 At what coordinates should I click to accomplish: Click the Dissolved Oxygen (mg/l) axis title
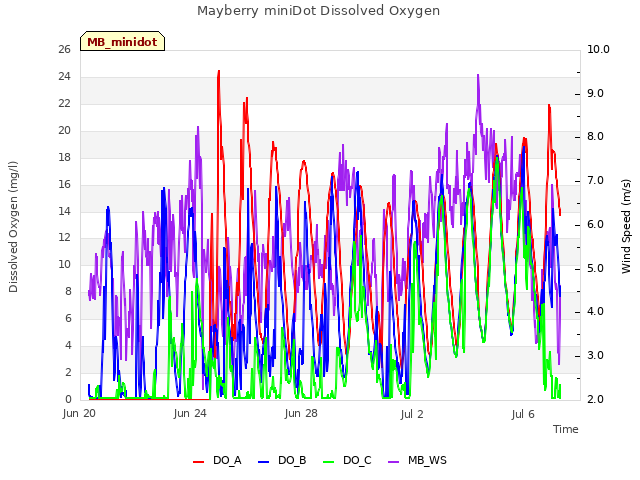point(13,227)
